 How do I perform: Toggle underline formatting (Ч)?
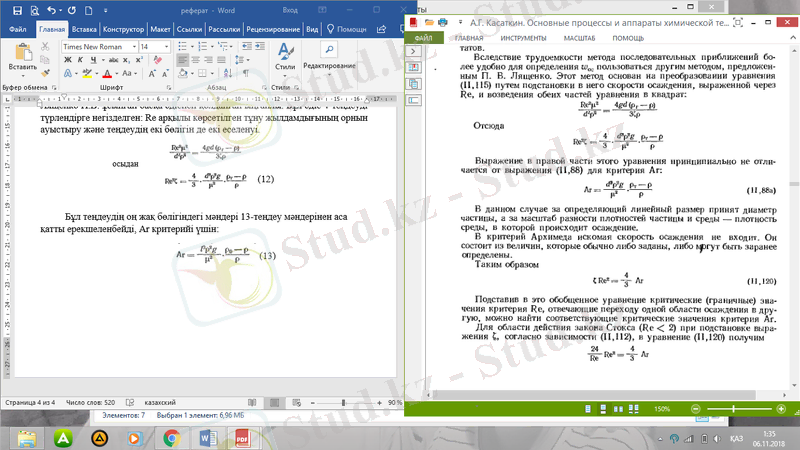point(93,60)
